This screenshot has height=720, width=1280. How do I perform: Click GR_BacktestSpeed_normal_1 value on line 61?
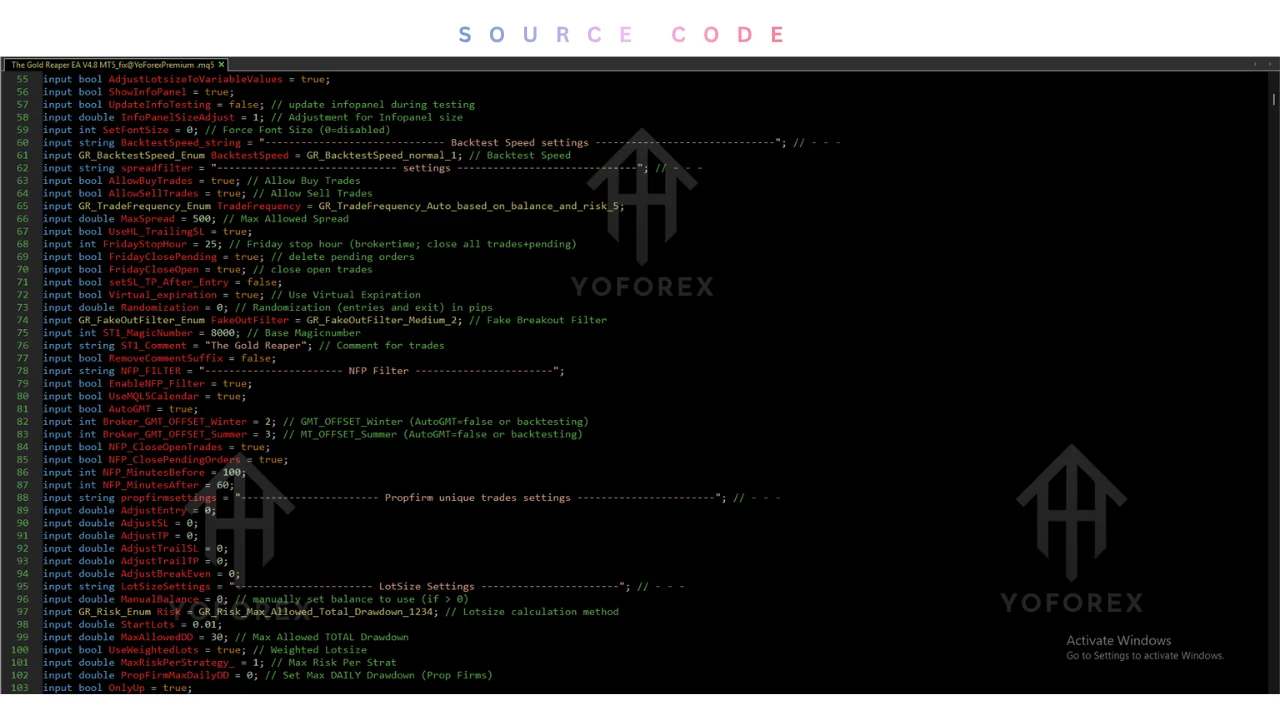point(383,155)
